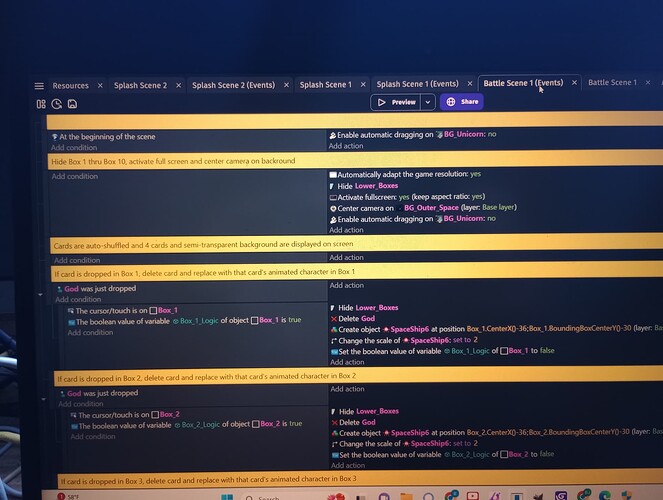
Task: Add action below 'Center camera' event actions
Action: [x=346, y=230]
